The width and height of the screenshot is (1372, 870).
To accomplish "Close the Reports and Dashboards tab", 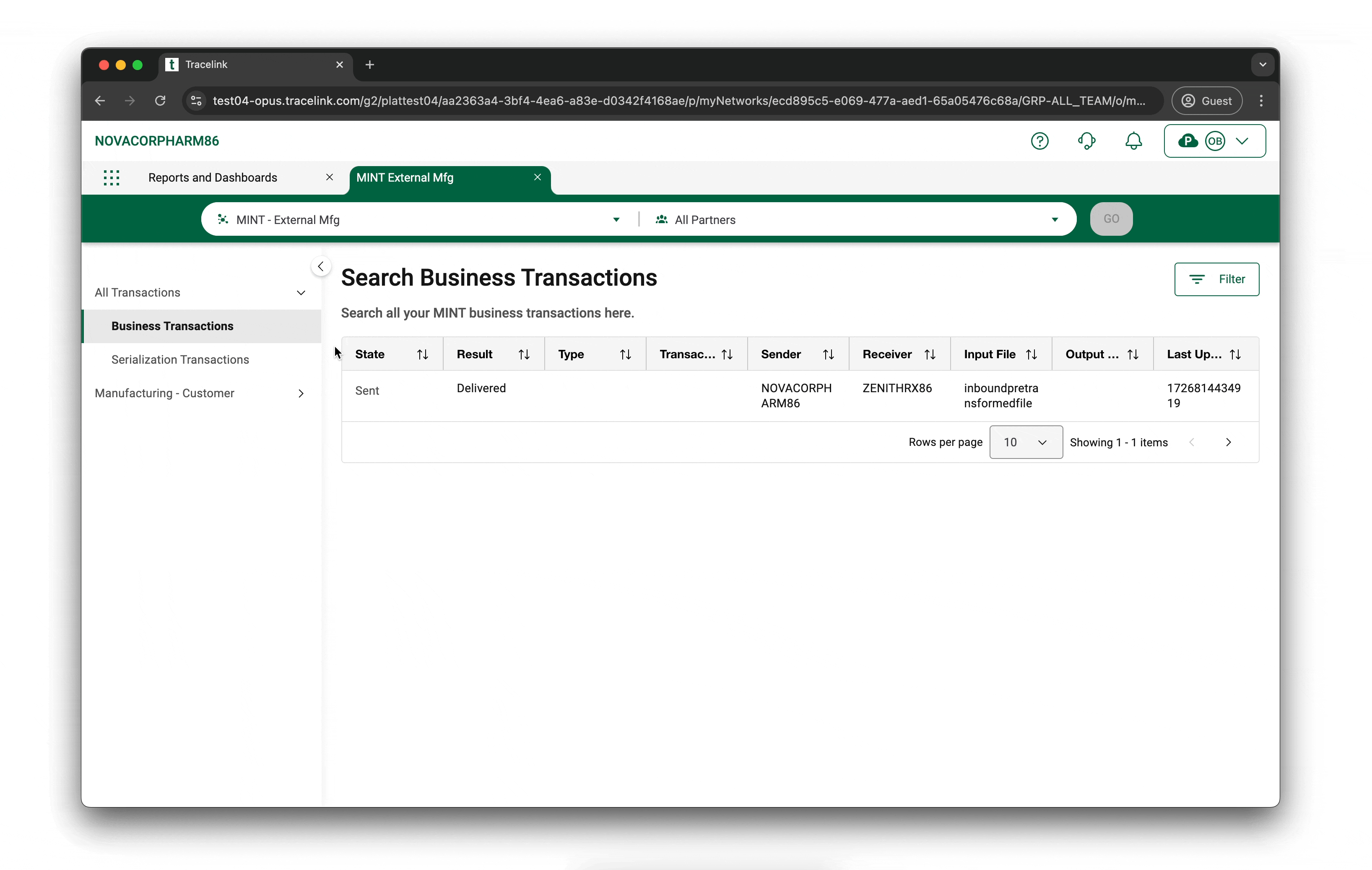I will click(329, 177).
